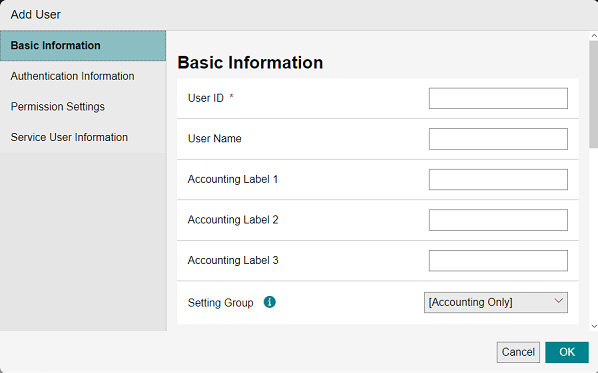Click the Basic Information heading text
This screenshot has width=598, height=373.
250,63
